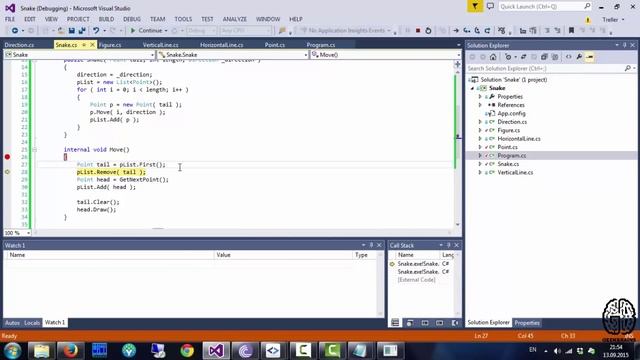Viewport: 640px width, 360px height.
Task: Click the highlighted Preview Selected Items icon
Action: tap(590, 57)
